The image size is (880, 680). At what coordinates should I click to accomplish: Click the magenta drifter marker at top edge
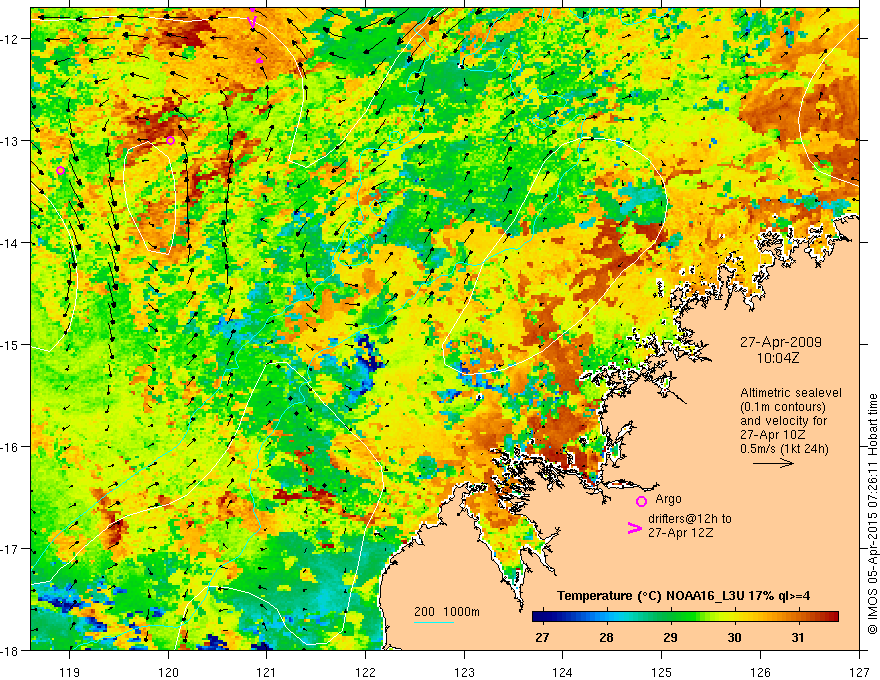point(252,21)
